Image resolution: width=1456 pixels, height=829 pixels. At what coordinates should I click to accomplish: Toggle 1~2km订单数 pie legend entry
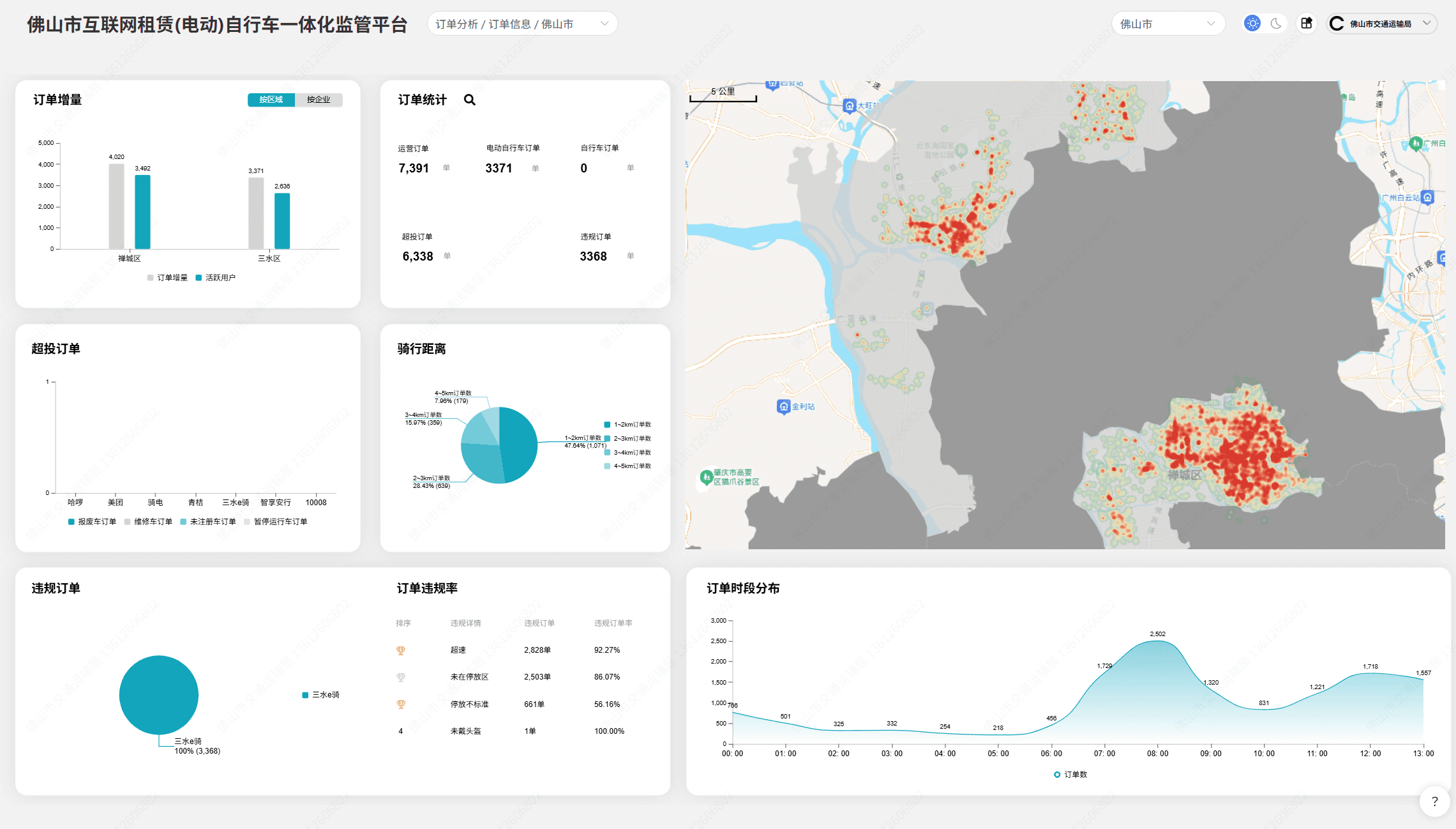627,425
